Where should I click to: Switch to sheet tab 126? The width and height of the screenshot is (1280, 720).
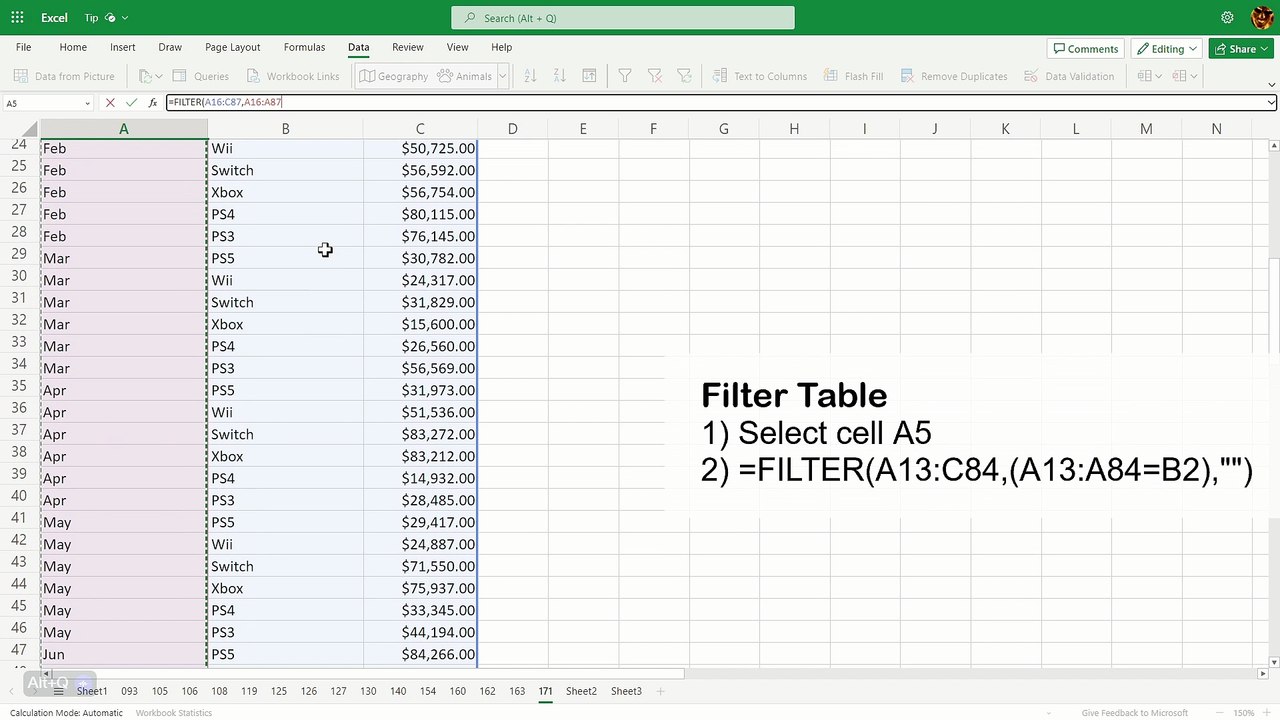pyautogui.click(x=308, y=691)
